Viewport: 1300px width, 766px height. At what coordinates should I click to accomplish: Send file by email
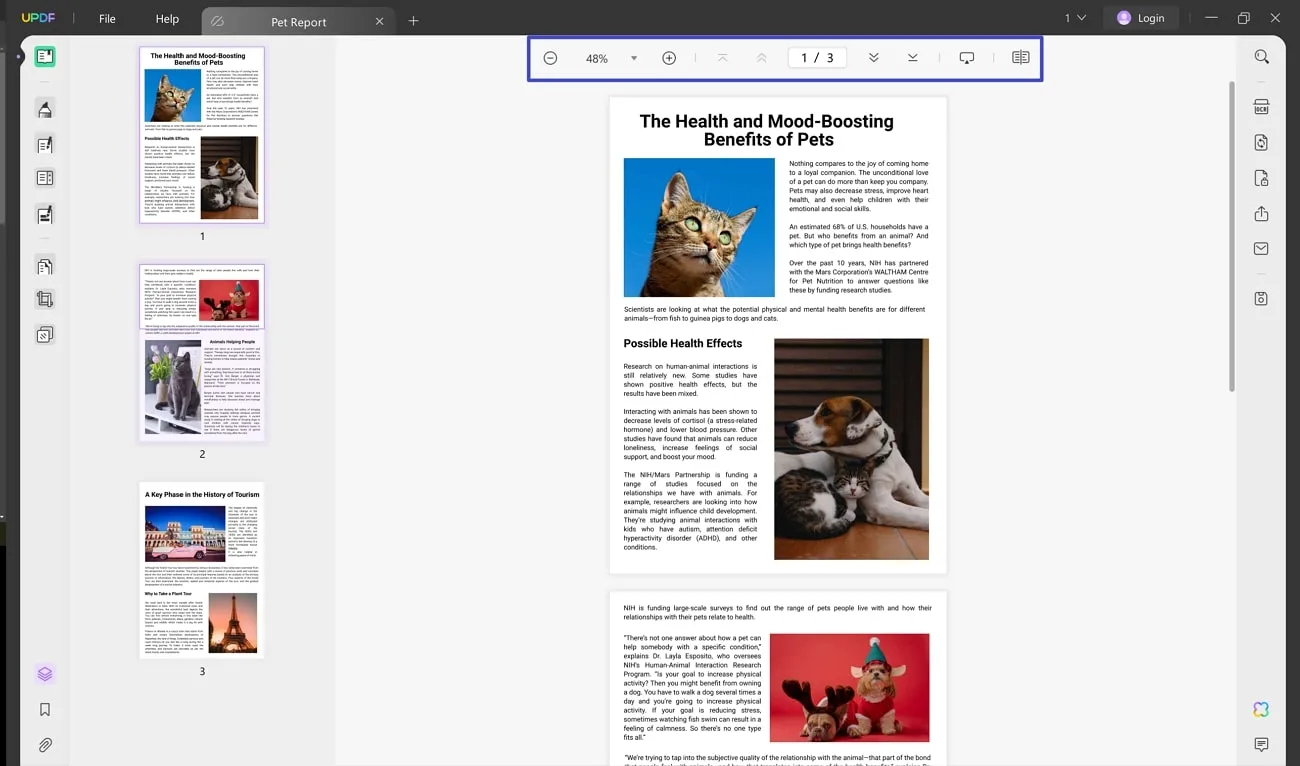tap(1262, 249)
